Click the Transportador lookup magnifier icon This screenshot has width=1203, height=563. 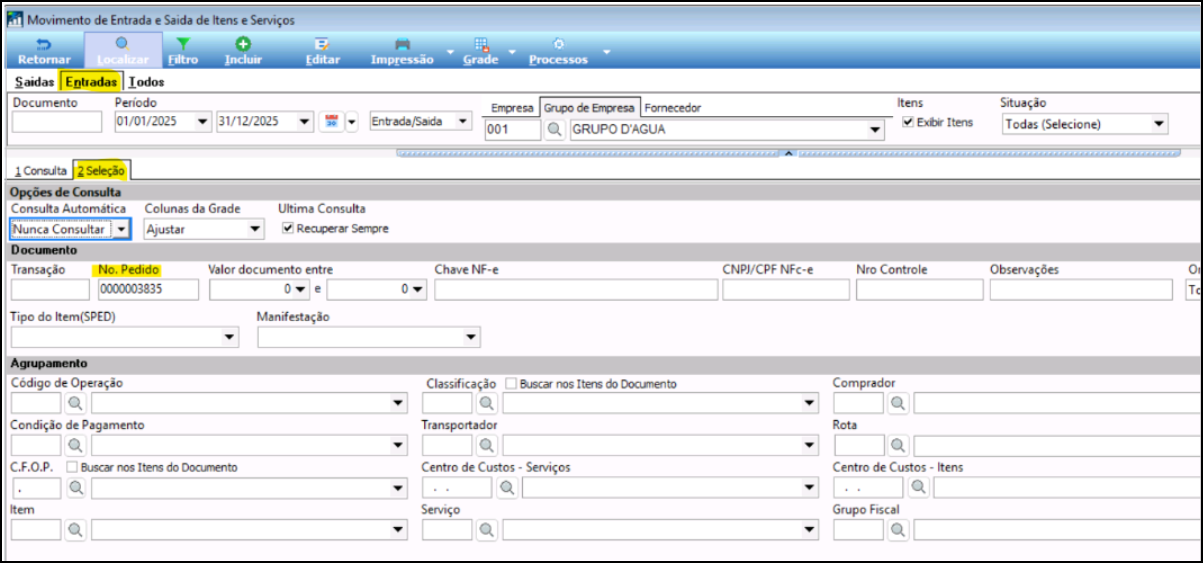486,445
